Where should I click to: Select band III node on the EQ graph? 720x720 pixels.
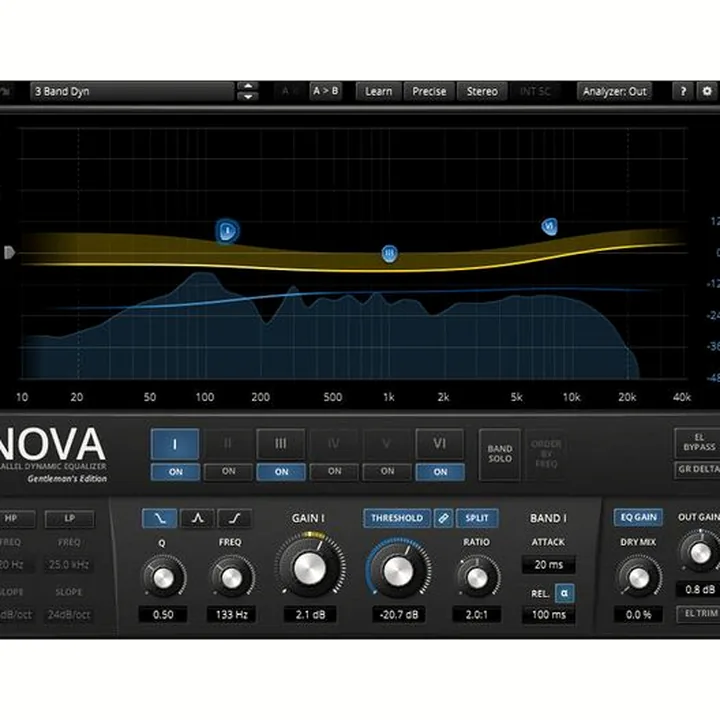pos(389,253)
